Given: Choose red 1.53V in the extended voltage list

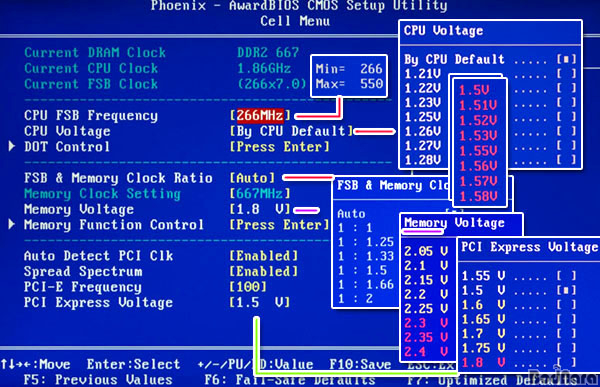Looking at the screenshot, I should (478, 136).
